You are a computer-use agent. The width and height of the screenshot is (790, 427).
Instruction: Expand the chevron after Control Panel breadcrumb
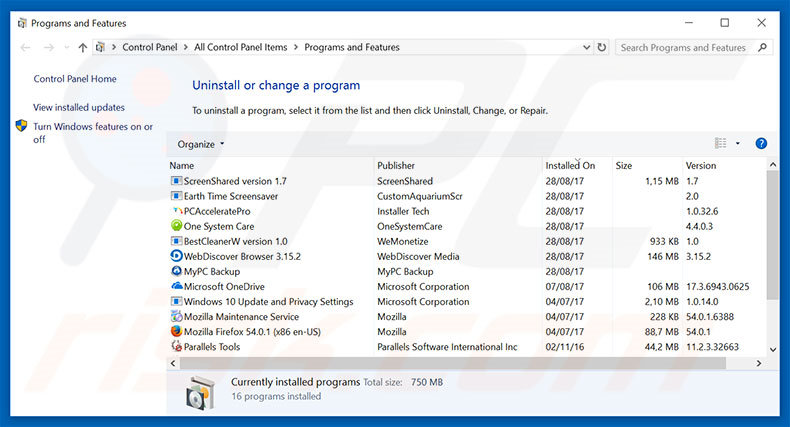point(185,47)
